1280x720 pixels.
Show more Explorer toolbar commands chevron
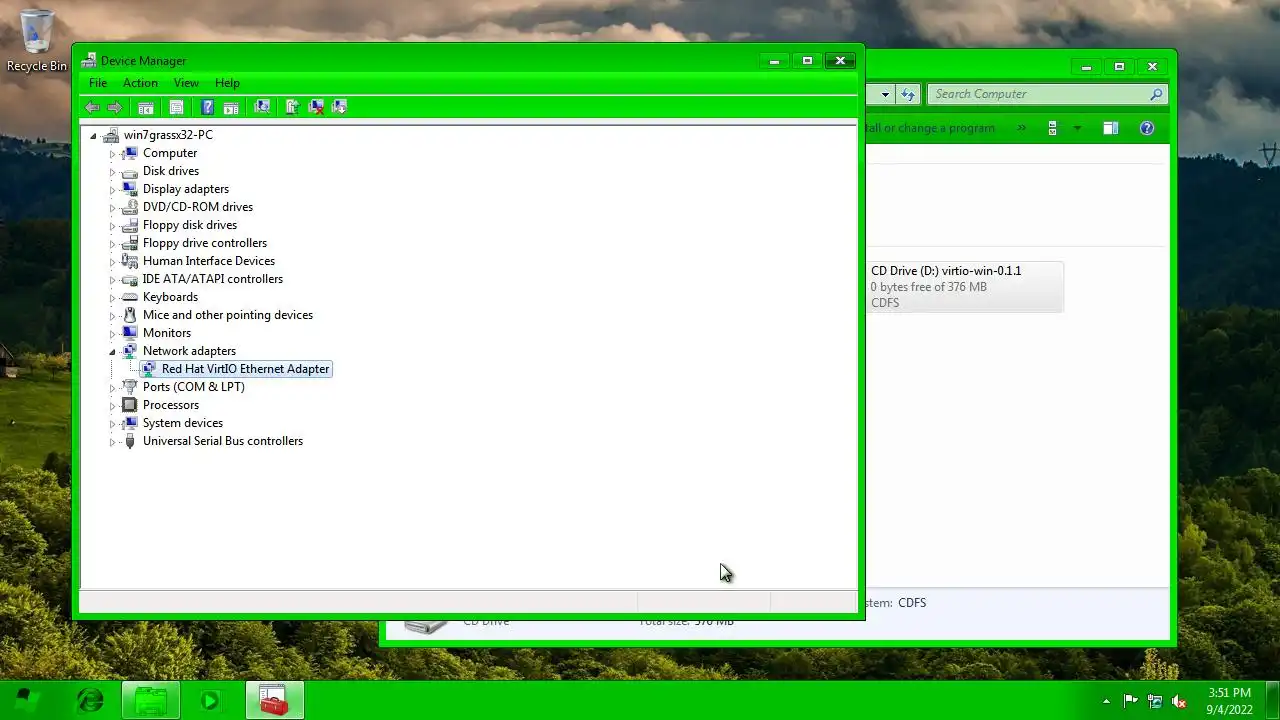click(1022, 128)
